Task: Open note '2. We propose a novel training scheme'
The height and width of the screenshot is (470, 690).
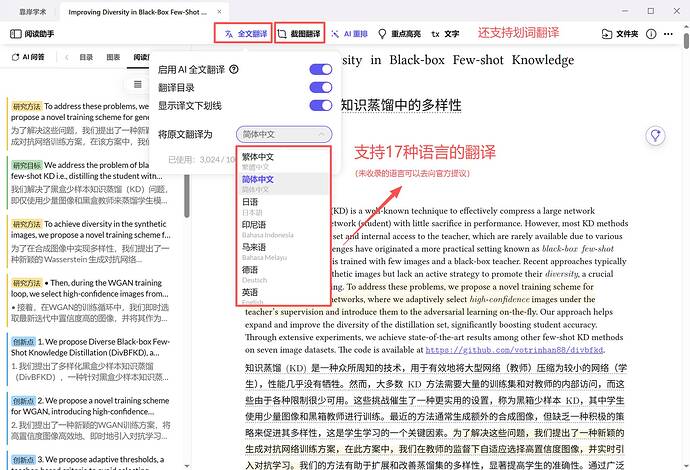Action: tap(90, 418)
